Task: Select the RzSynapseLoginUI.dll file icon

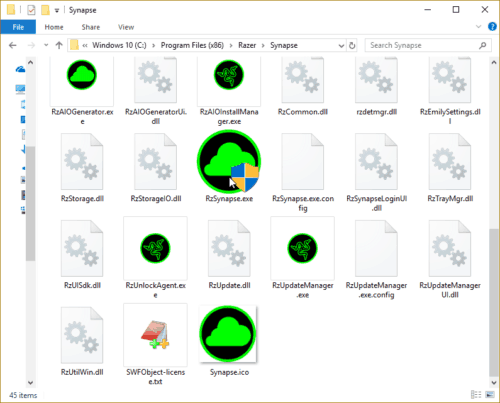Action: (x=376, y=161)
